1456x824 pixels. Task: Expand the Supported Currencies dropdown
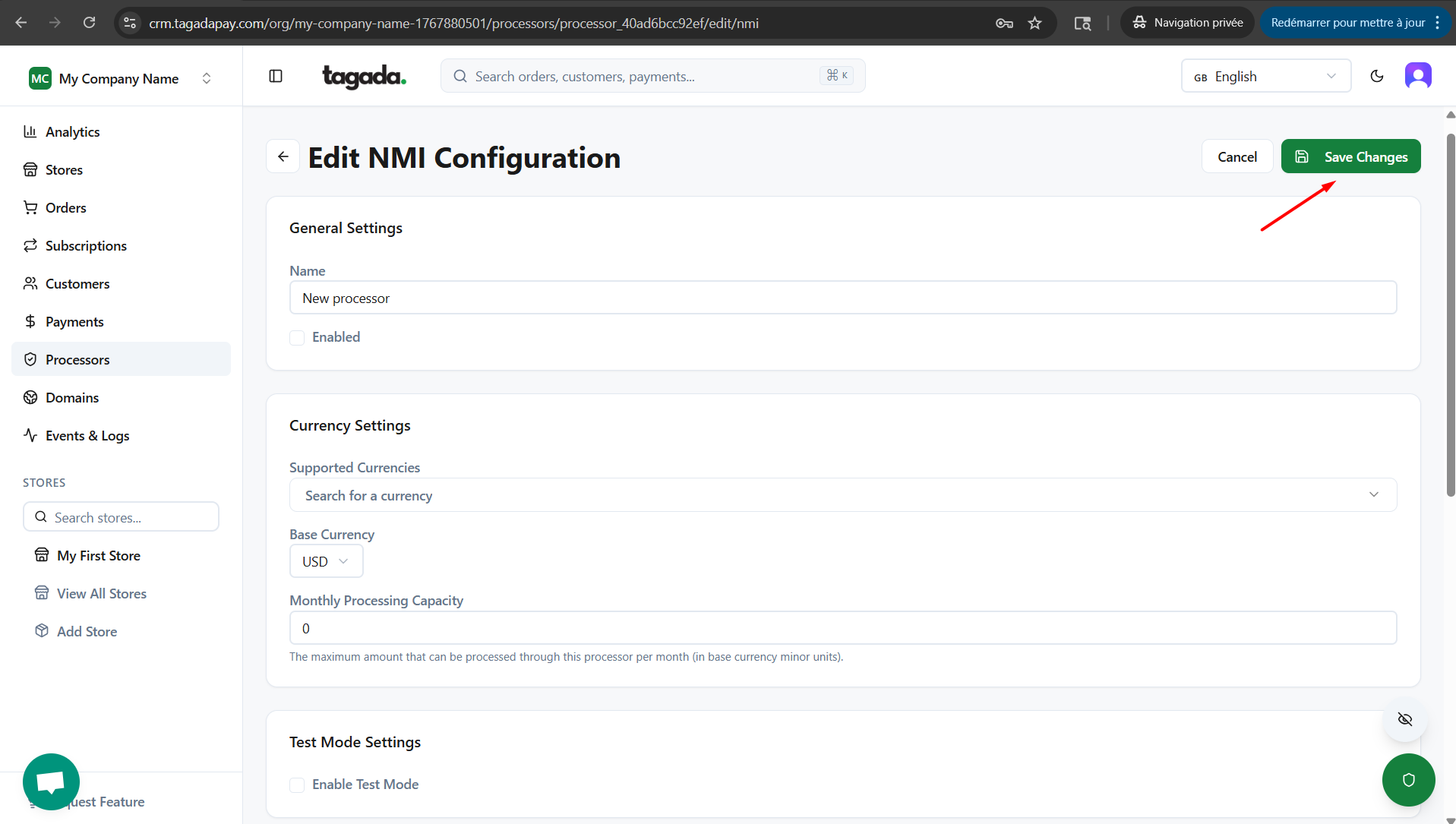point(842,495)
